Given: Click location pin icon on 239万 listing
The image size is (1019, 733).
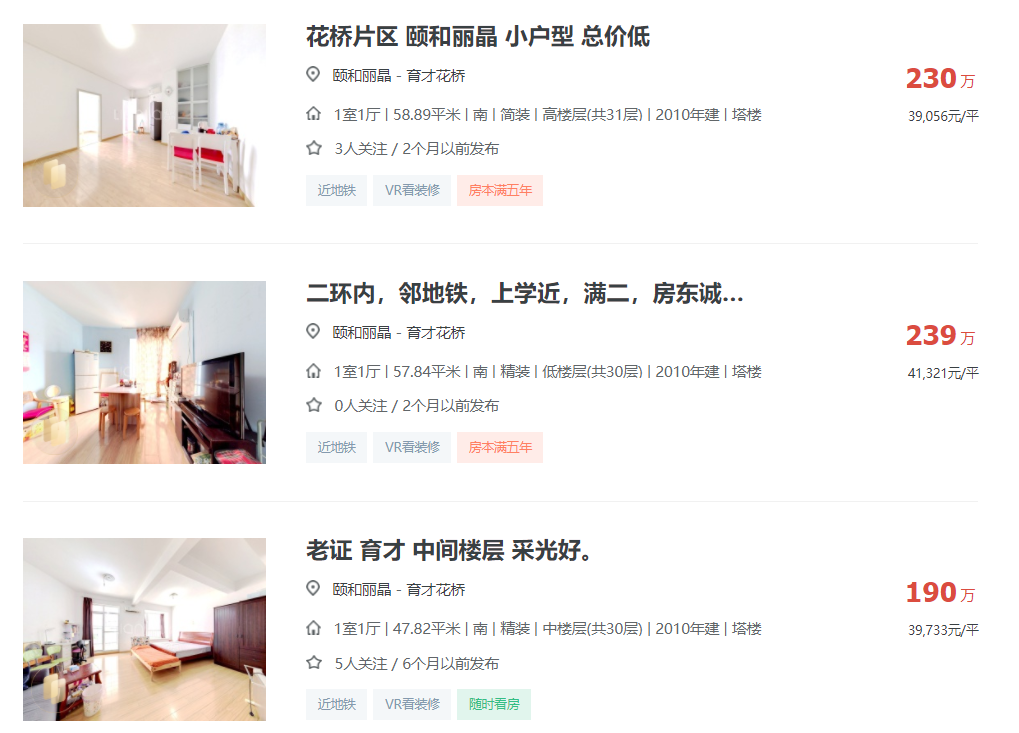Looking at the screenshot, I should coord(313,331).
